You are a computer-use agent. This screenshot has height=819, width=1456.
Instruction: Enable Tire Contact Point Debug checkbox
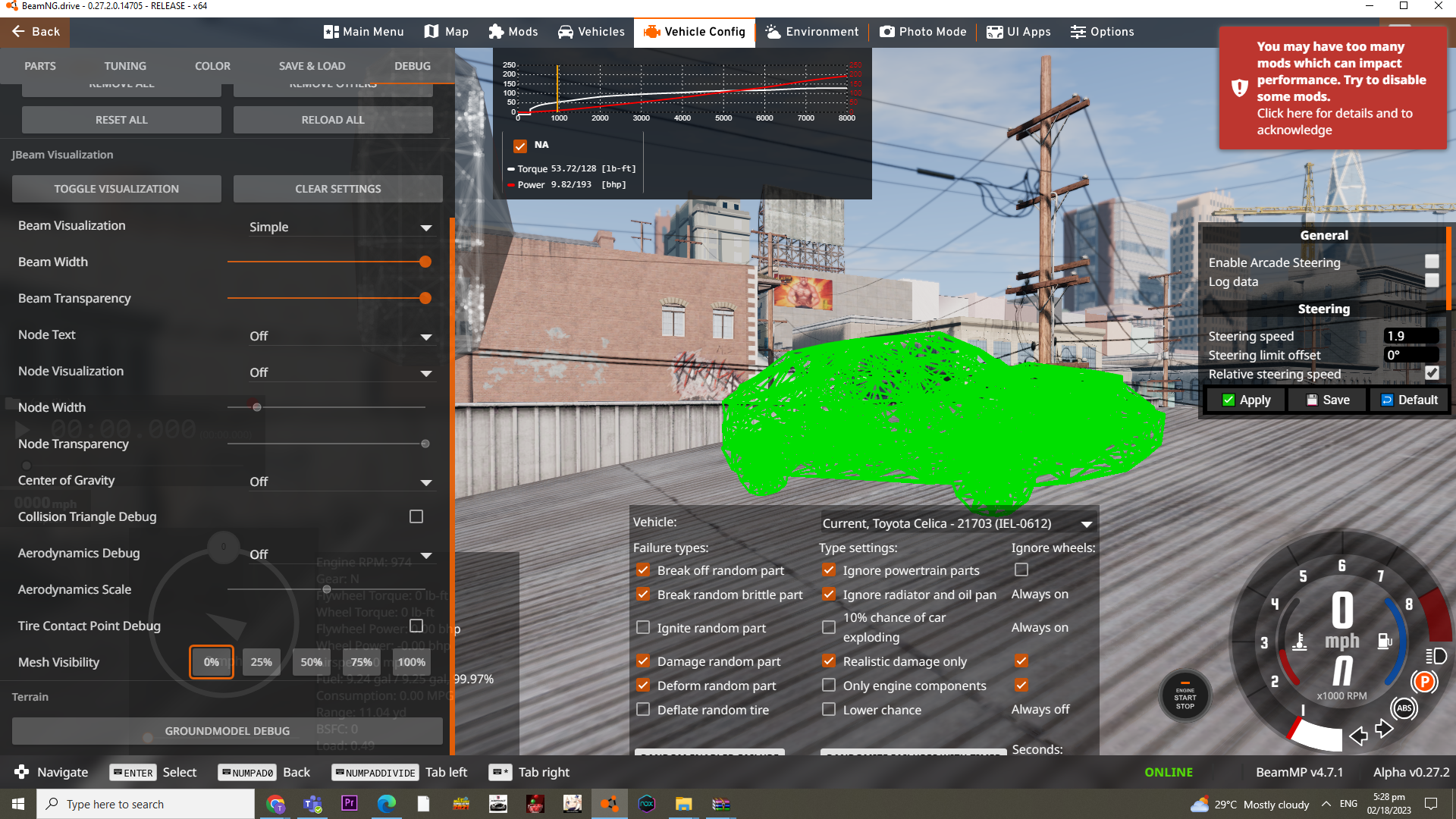point(416,626)
